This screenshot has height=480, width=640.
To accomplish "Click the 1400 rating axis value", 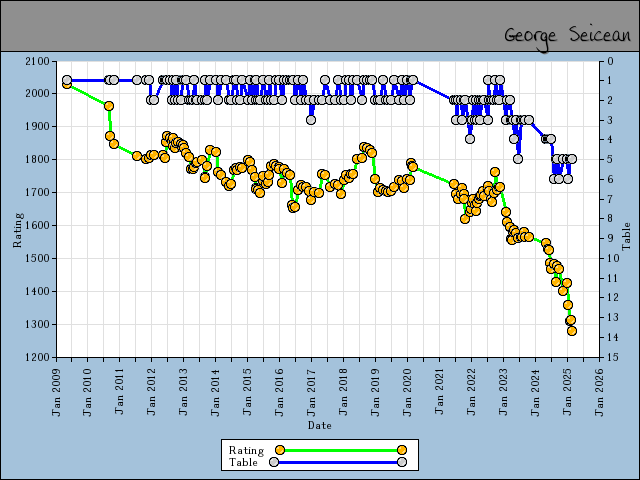I will [x=37, y=291].
